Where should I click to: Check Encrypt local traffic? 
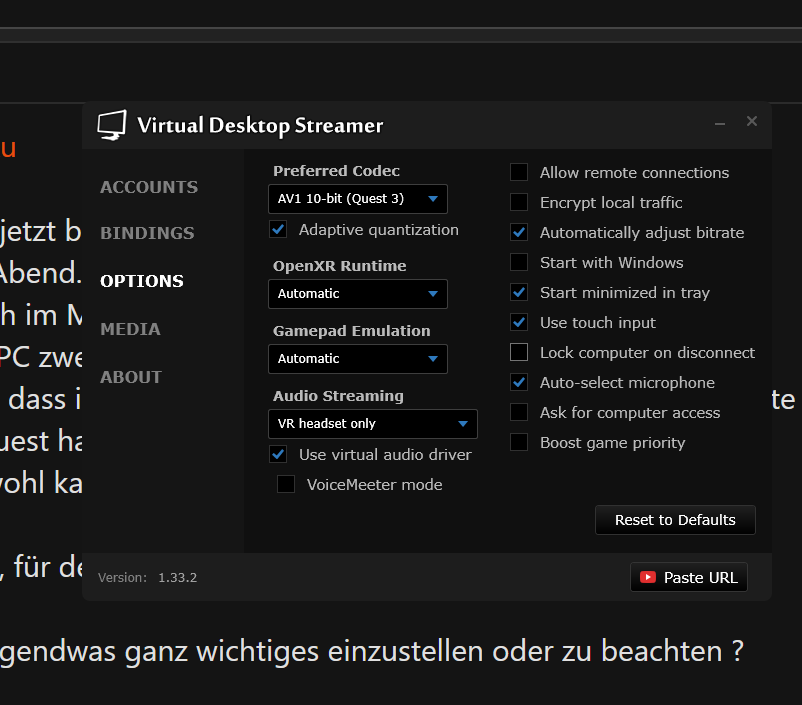(x=519, y=202)
